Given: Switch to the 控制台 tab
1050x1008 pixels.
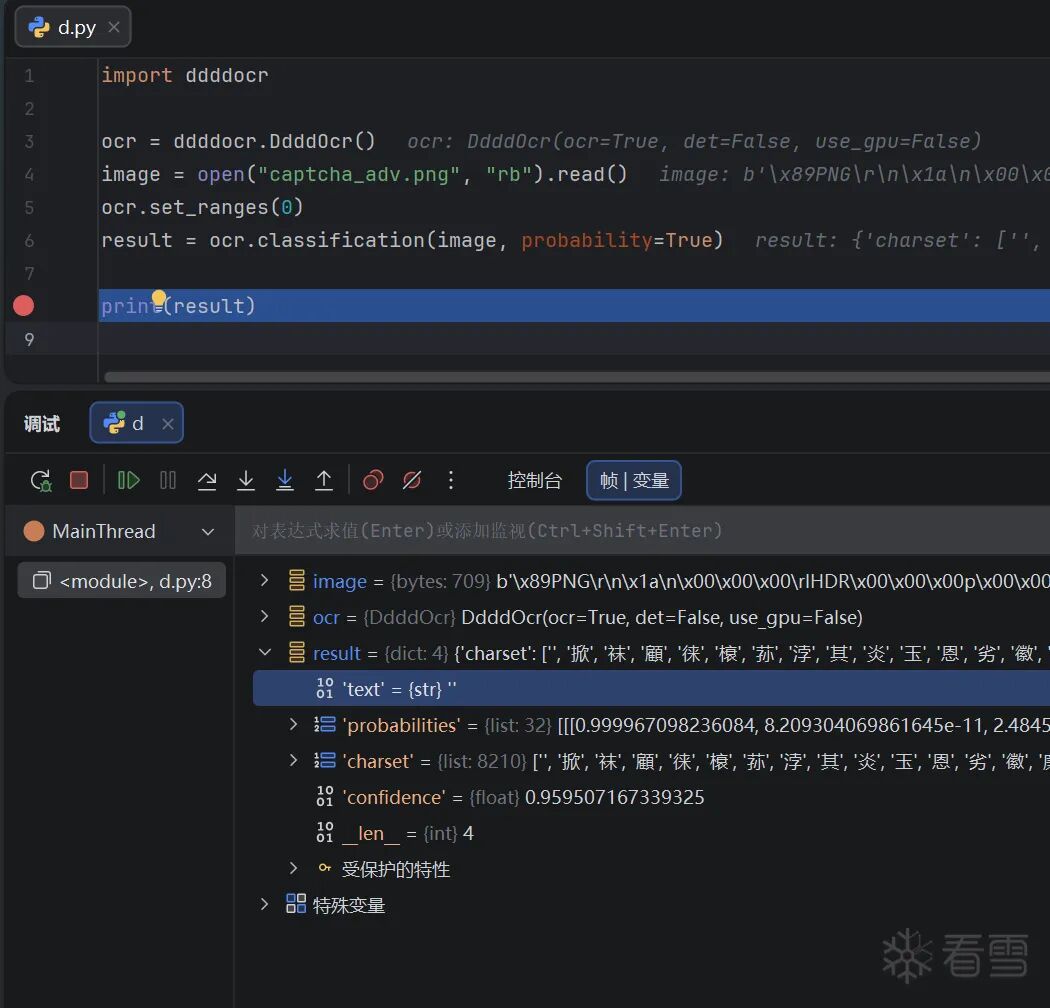Looking at the screenshot, I should [x=534, y=481].
